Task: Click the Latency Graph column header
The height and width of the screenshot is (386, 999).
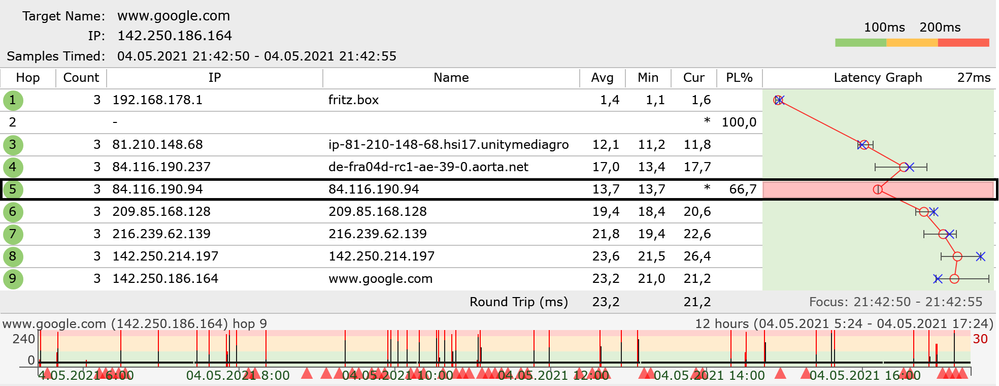Action: tap(878, 78)
